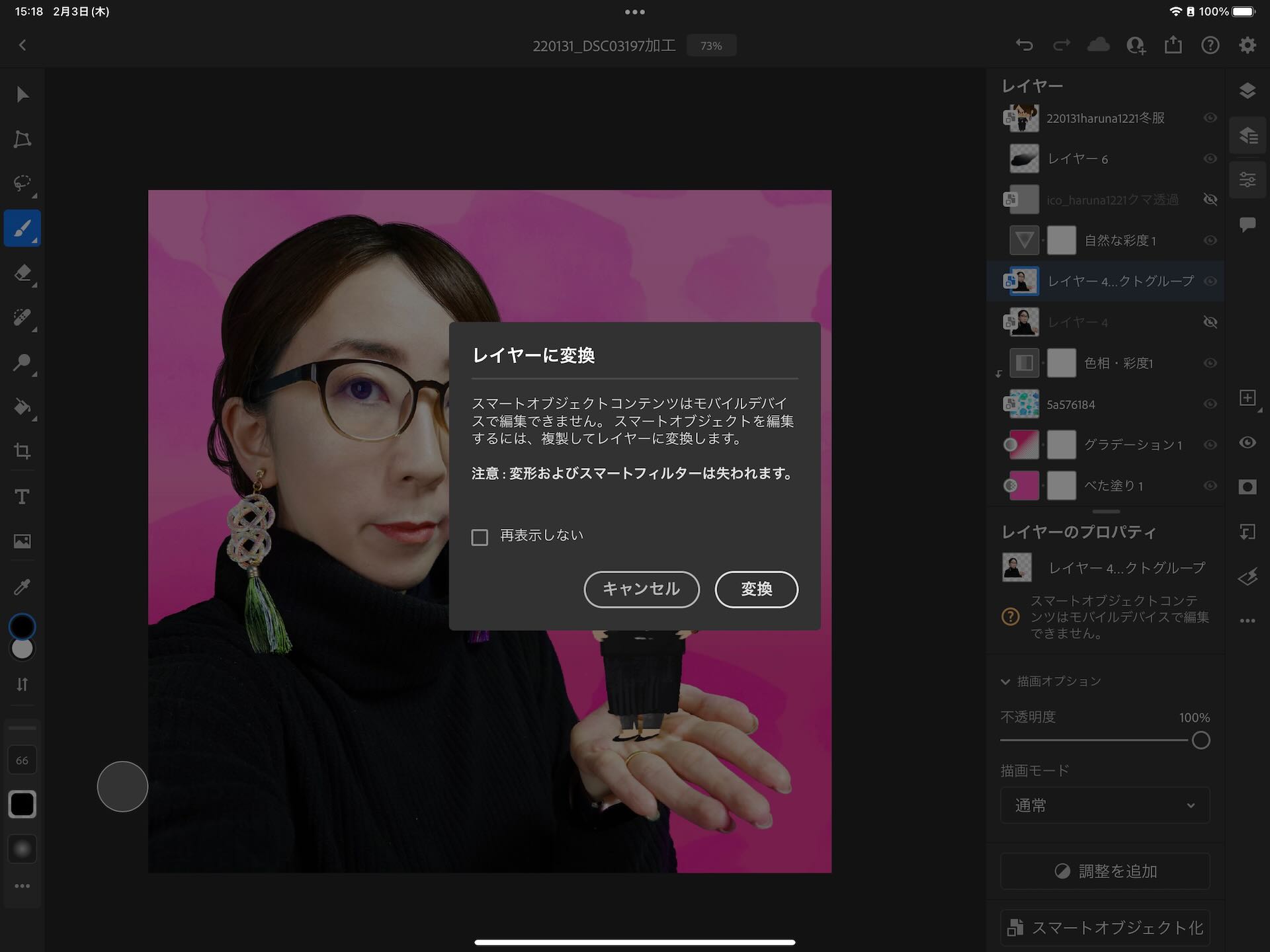1270x952 pixels.
Task: Open the 73% zoom level menu
Action: (711, 46)
